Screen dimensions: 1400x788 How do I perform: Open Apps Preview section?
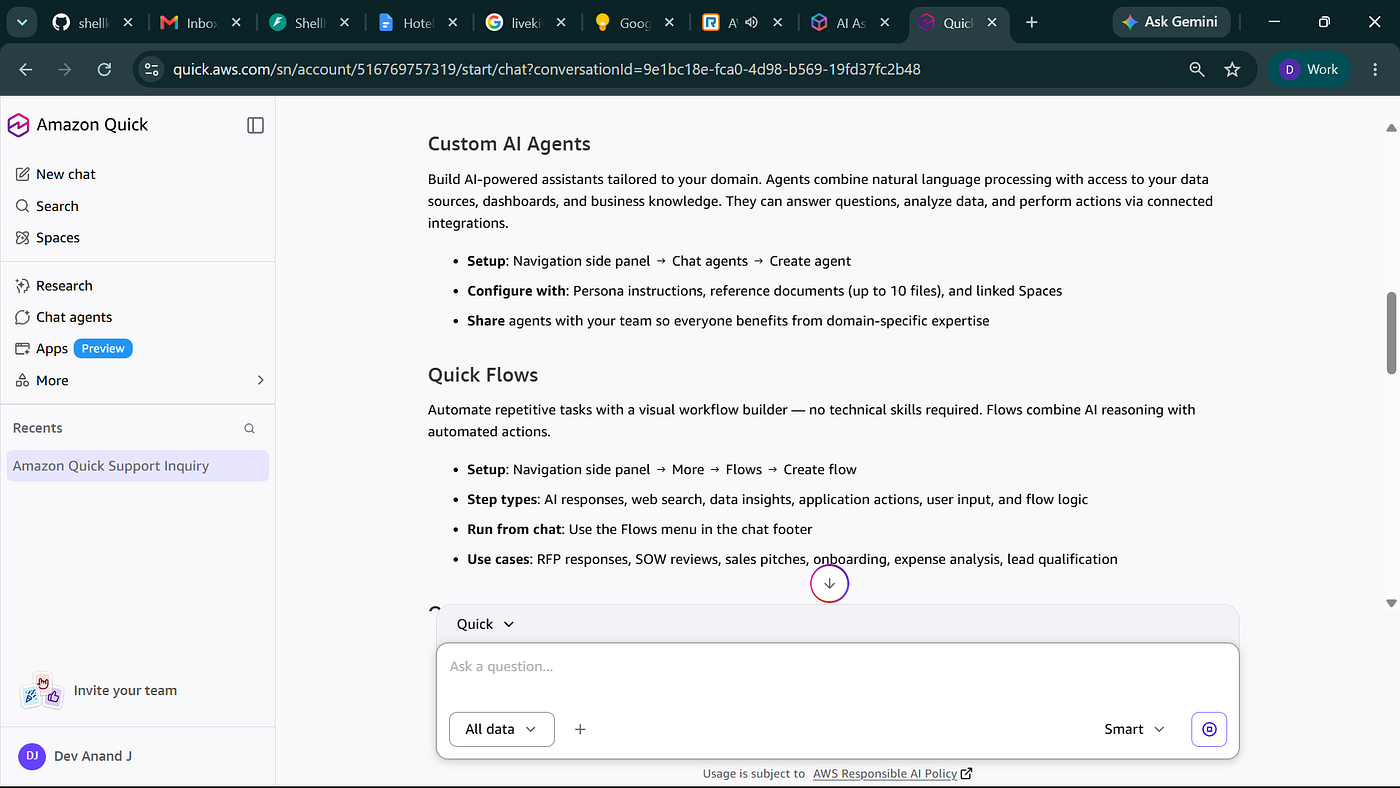73,349
